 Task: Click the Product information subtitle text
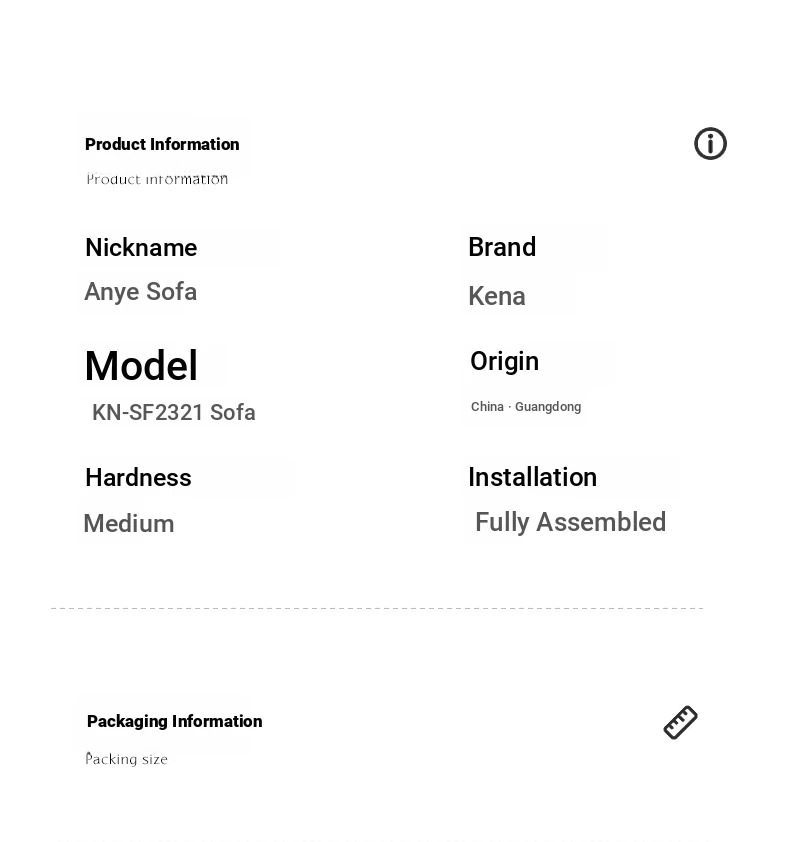click(157, 179)
